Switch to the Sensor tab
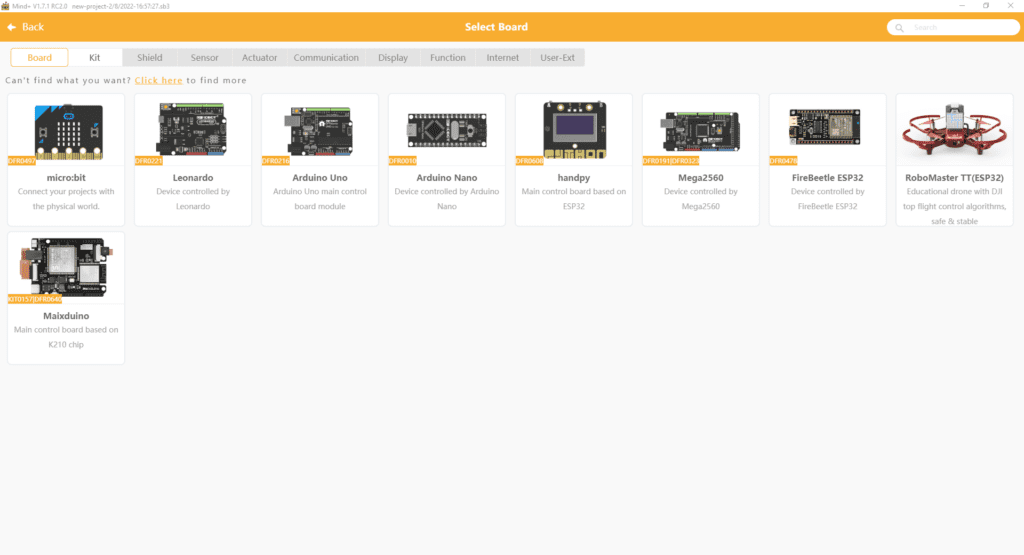Image resolution: width=1024 pixels, height=555 pixels. pyautogui.click(x=204, y=57)
